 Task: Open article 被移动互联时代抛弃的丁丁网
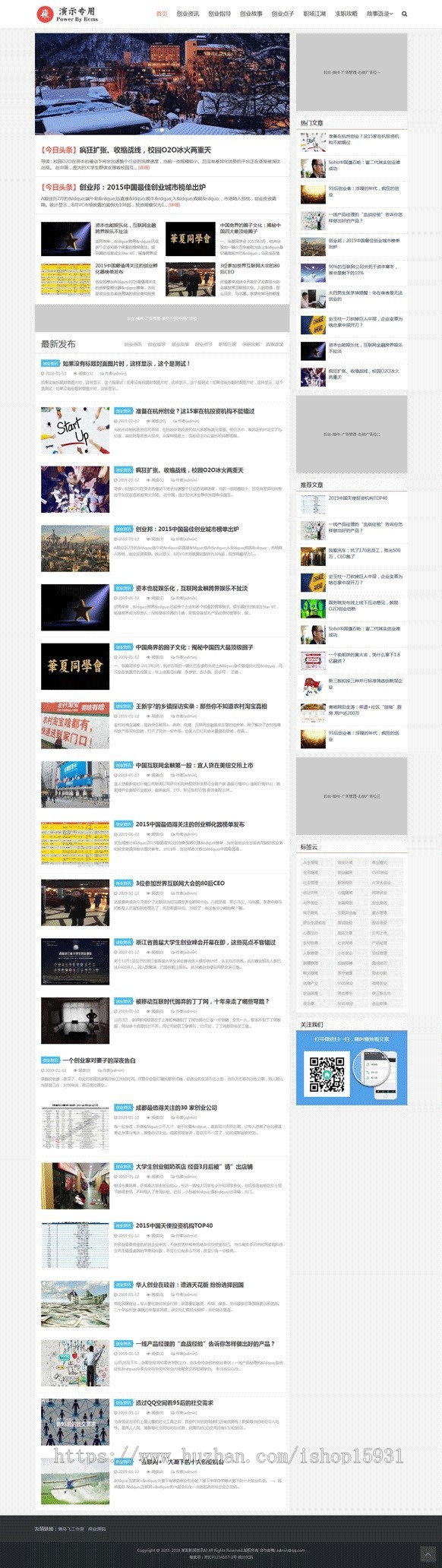[x=202, y=1002]
